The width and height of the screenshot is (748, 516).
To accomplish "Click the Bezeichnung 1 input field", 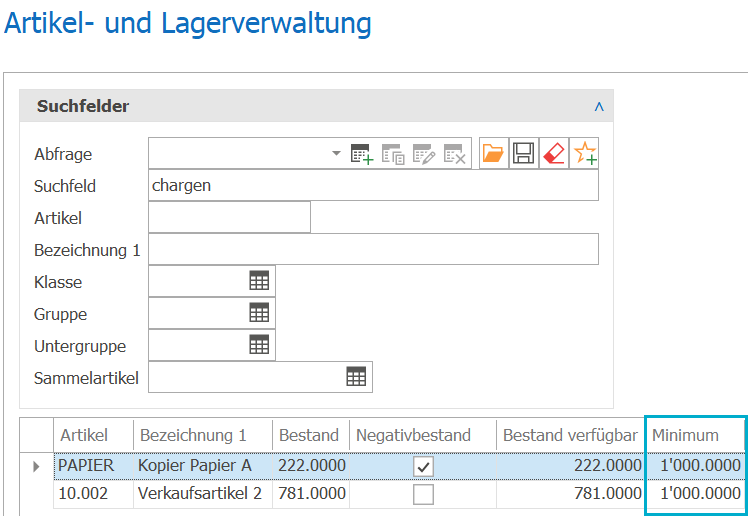I will pyautogui.click(x=373, y=249).
